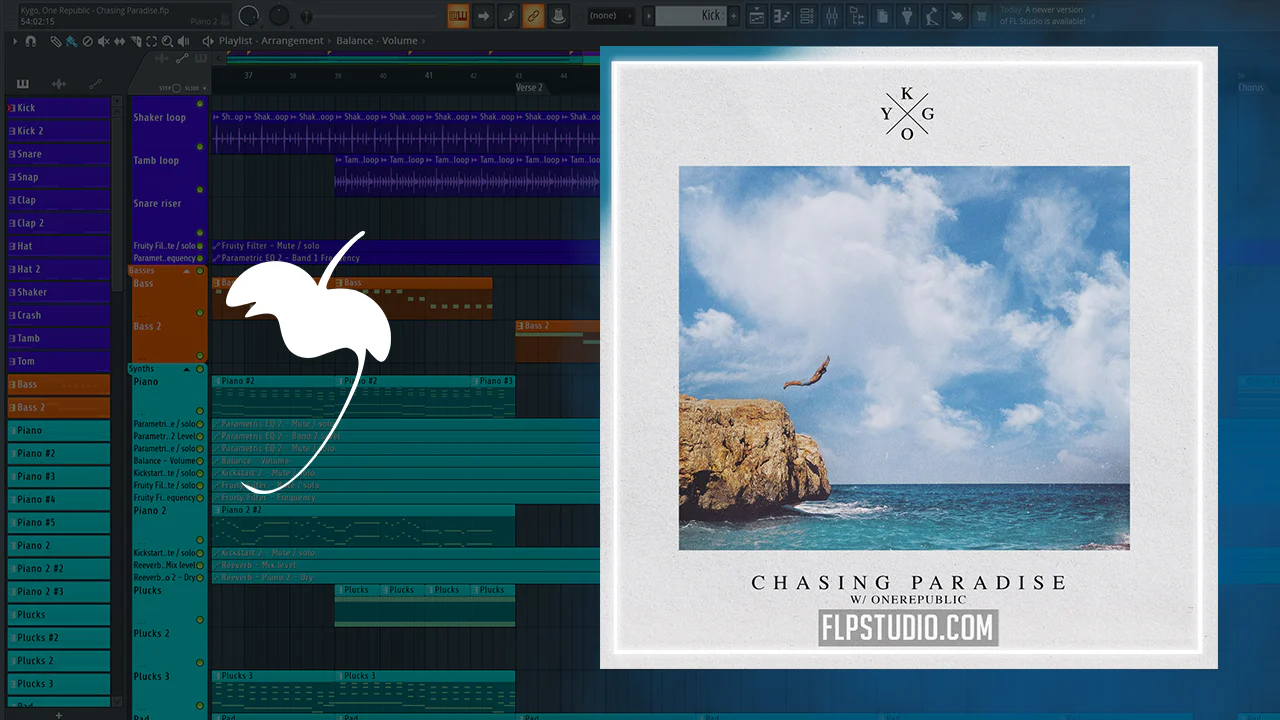Adjust the main pitch knob in top bar
Viewport: 1280px width, 720px height.
point(279,15)
